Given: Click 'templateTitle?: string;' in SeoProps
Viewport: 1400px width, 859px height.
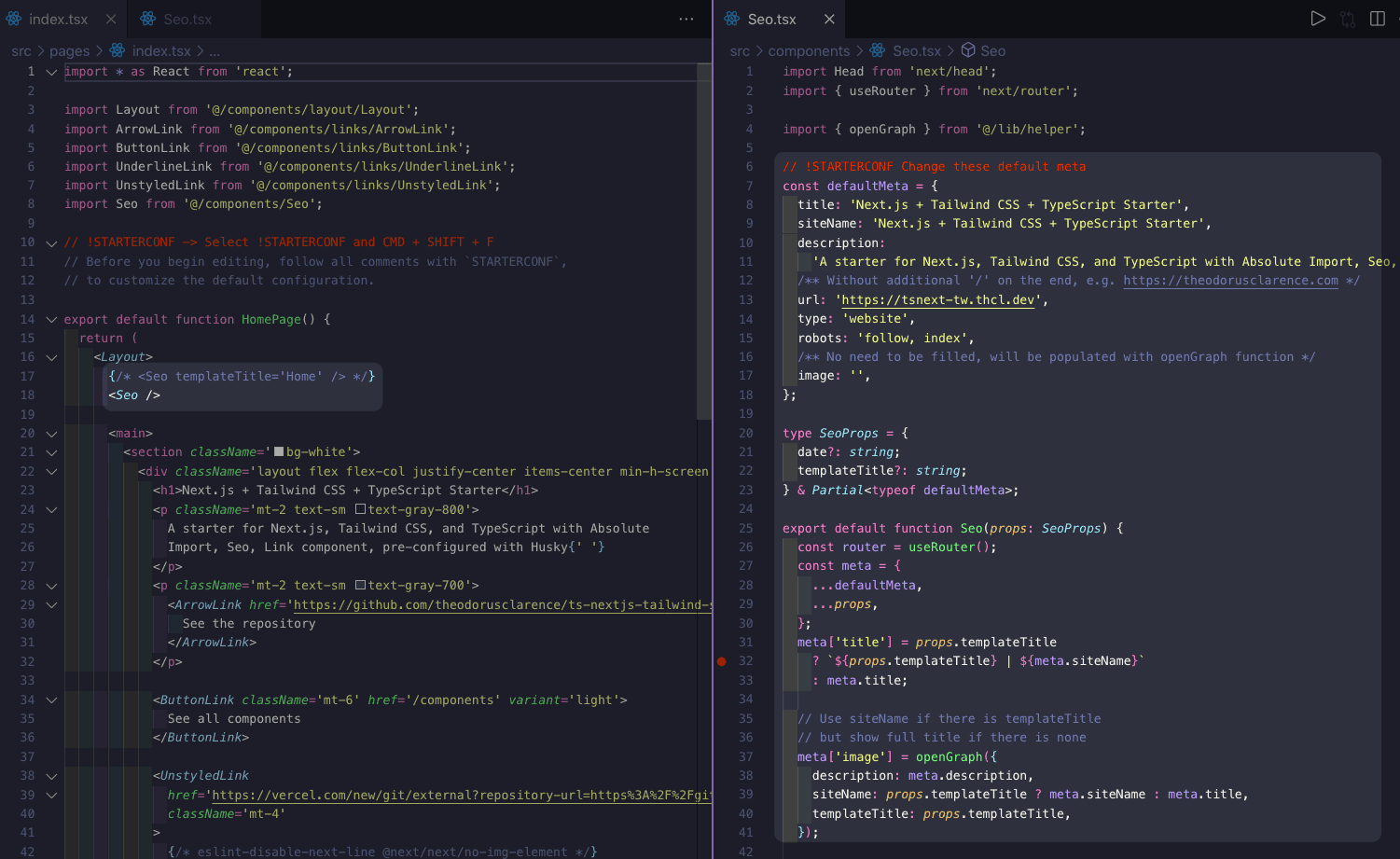Looking at the screenshot, I should tap(882, 471).
